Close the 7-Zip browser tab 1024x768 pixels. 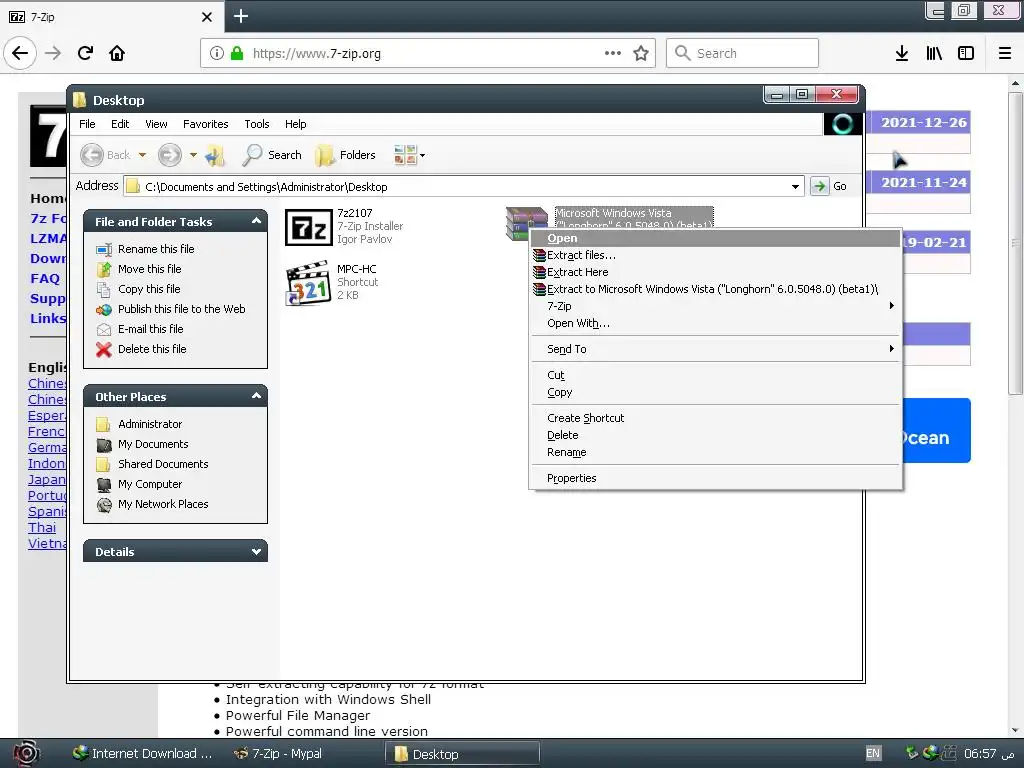206,17
